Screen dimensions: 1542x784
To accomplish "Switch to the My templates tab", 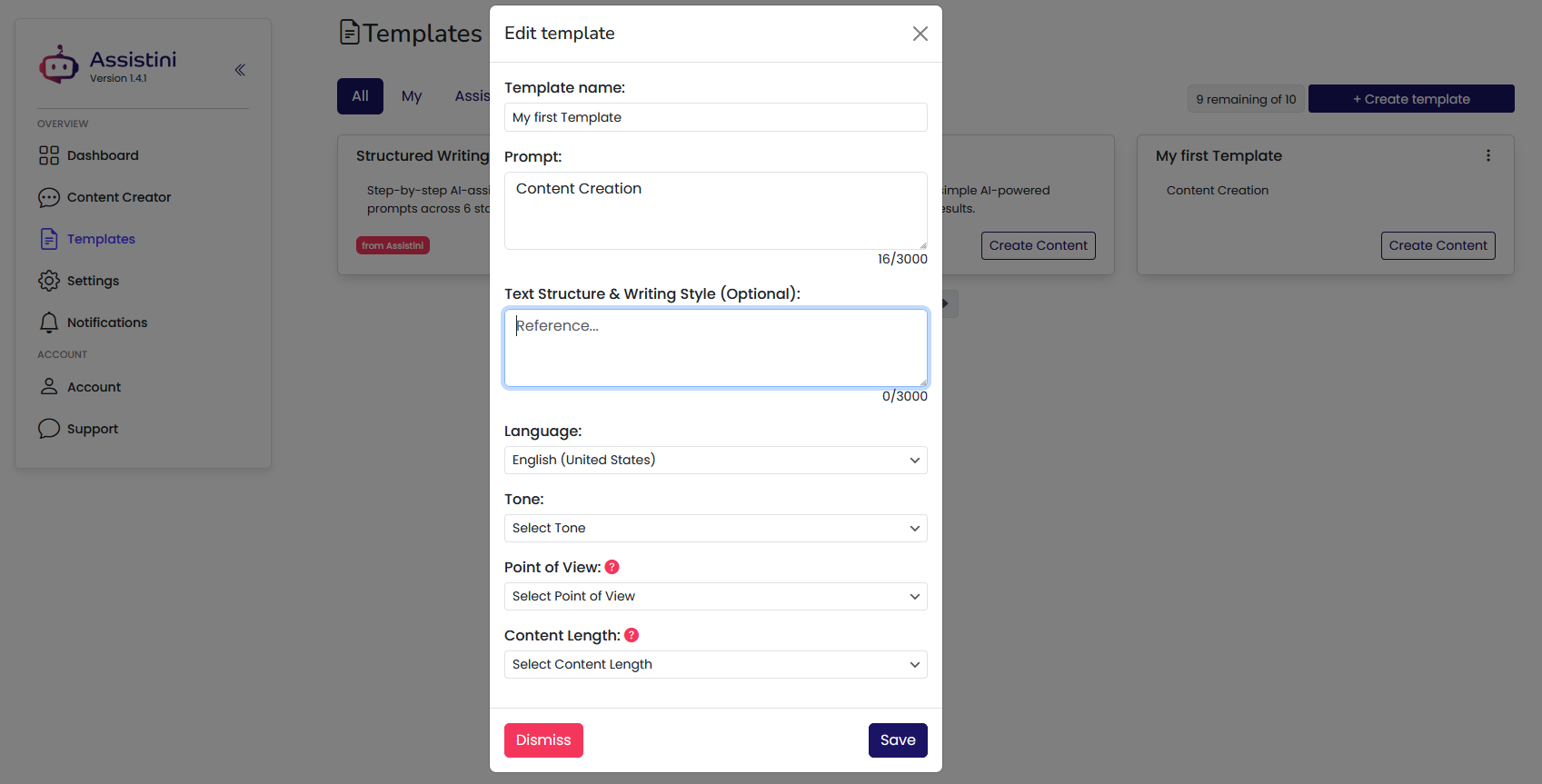I will point(412,96).
